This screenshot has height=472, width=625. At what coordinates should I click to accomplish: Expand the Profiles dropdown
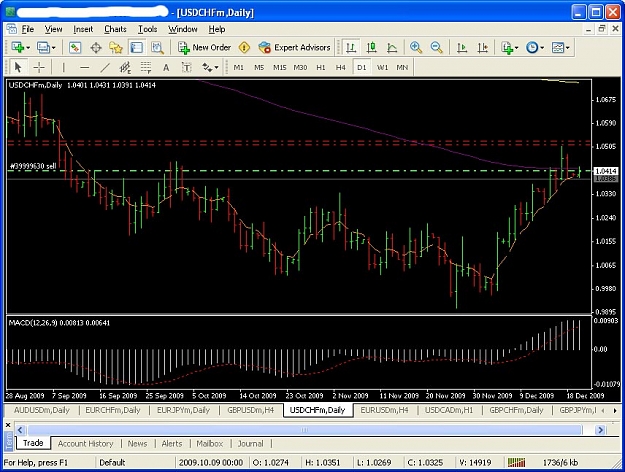pos(53,48)
